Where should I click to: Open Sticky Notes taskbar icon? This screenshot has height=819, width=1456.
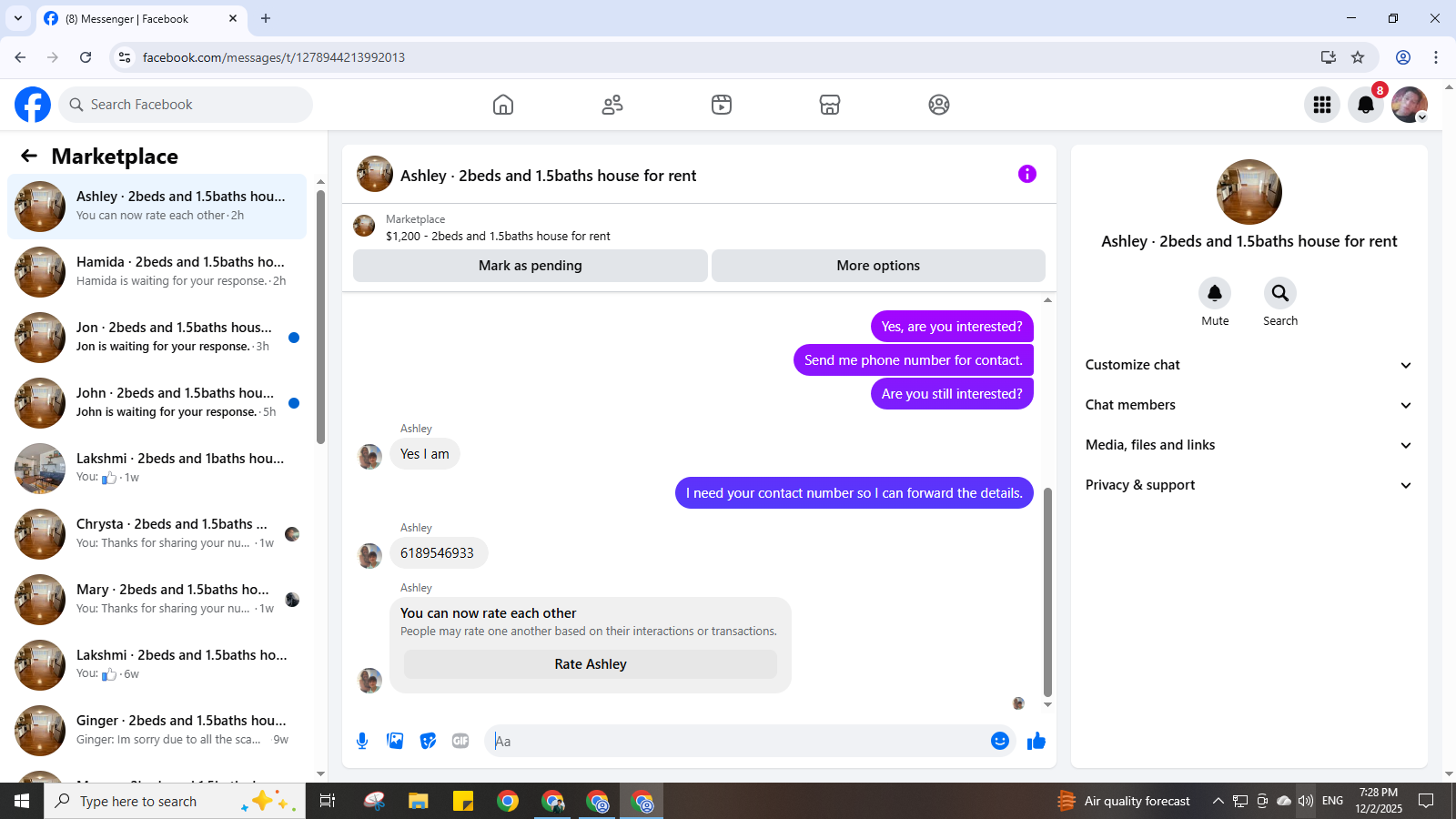463,801
